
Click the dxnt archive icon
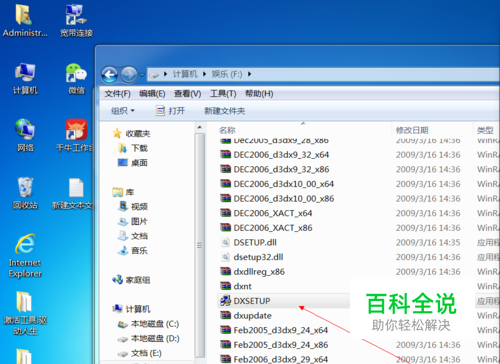(x=226, y=286)
